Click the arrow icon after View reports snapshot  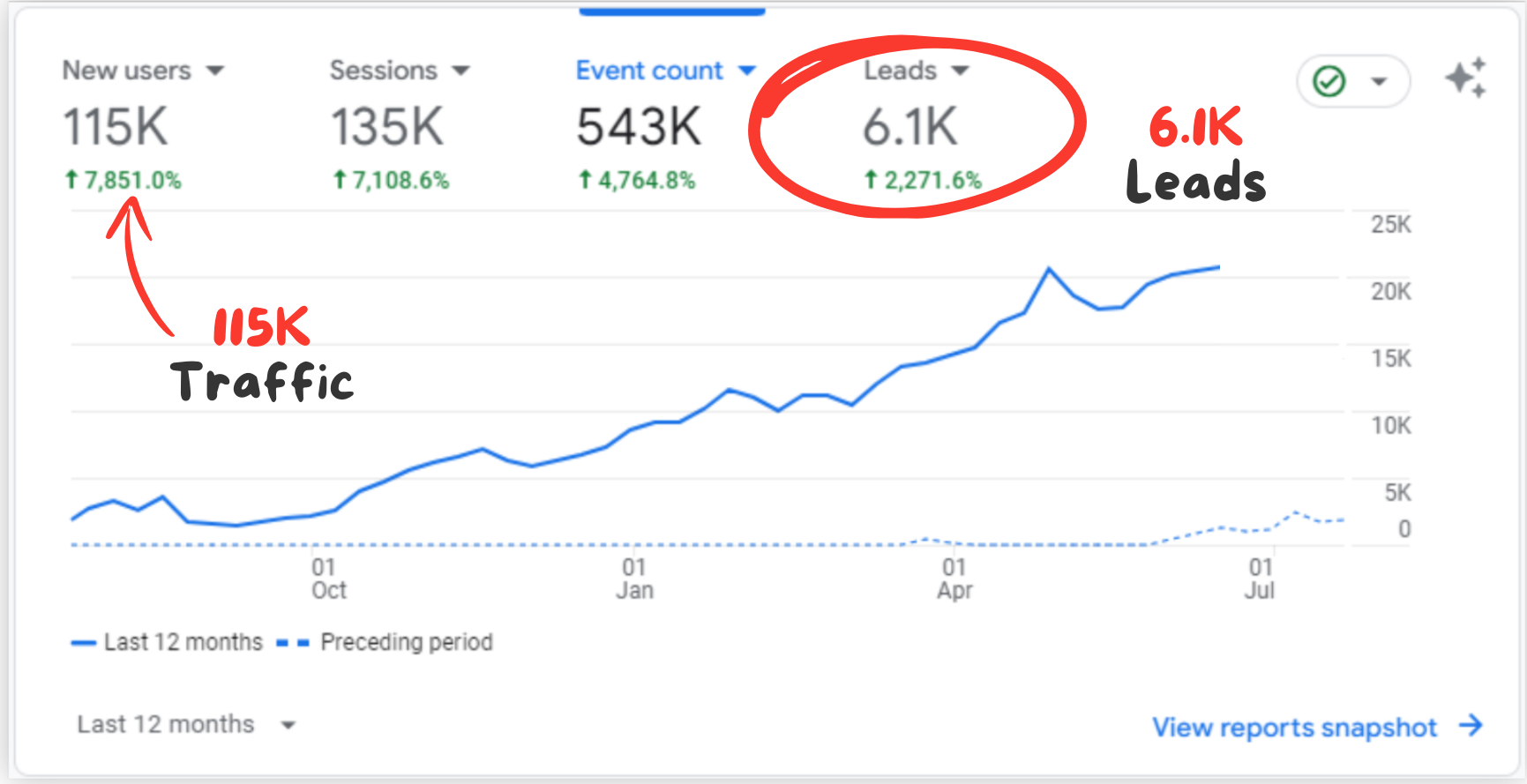tap(1471, 726)
